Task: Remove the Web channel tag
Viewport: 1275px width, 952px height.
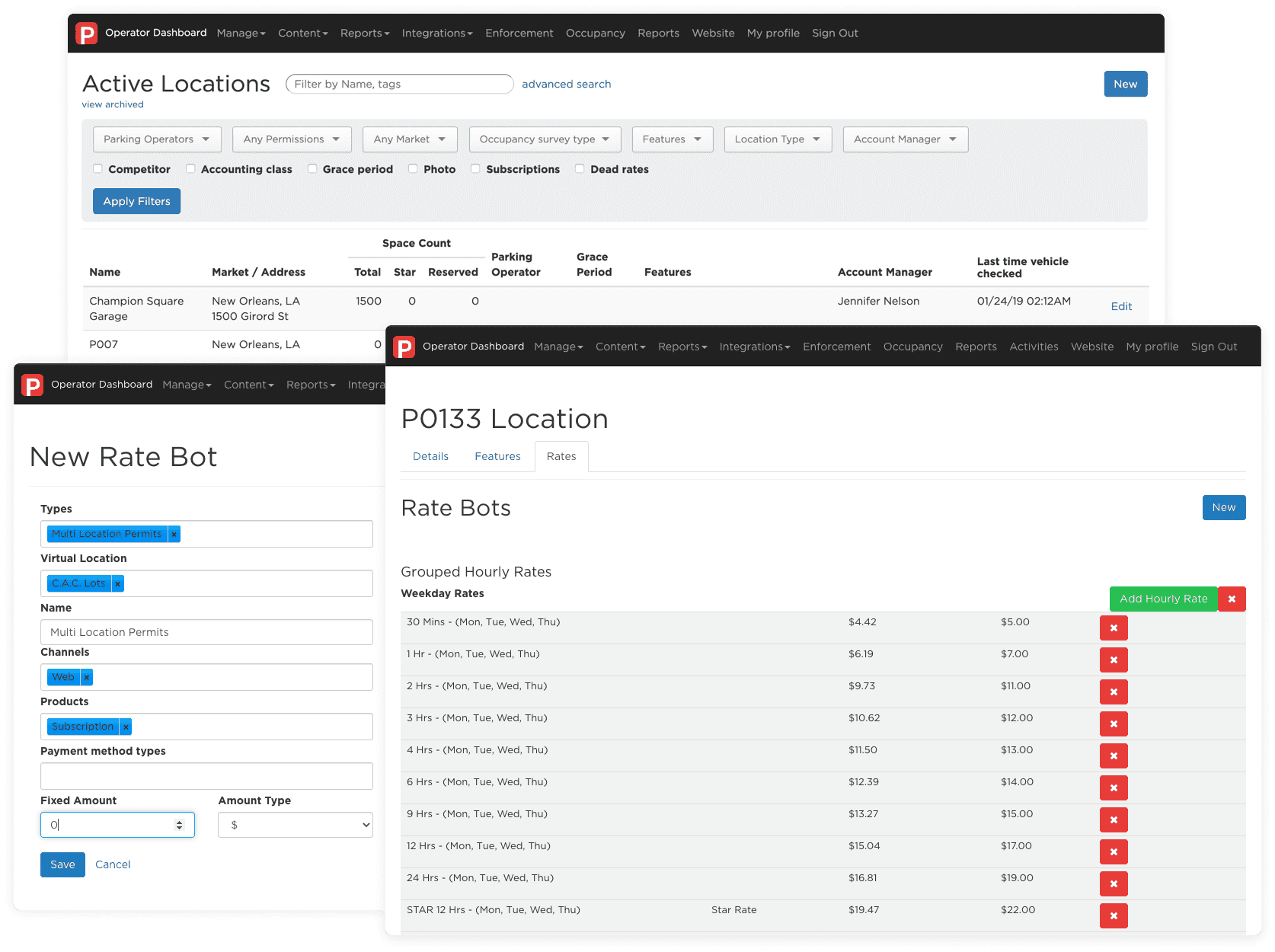Action: coord(86,677)
